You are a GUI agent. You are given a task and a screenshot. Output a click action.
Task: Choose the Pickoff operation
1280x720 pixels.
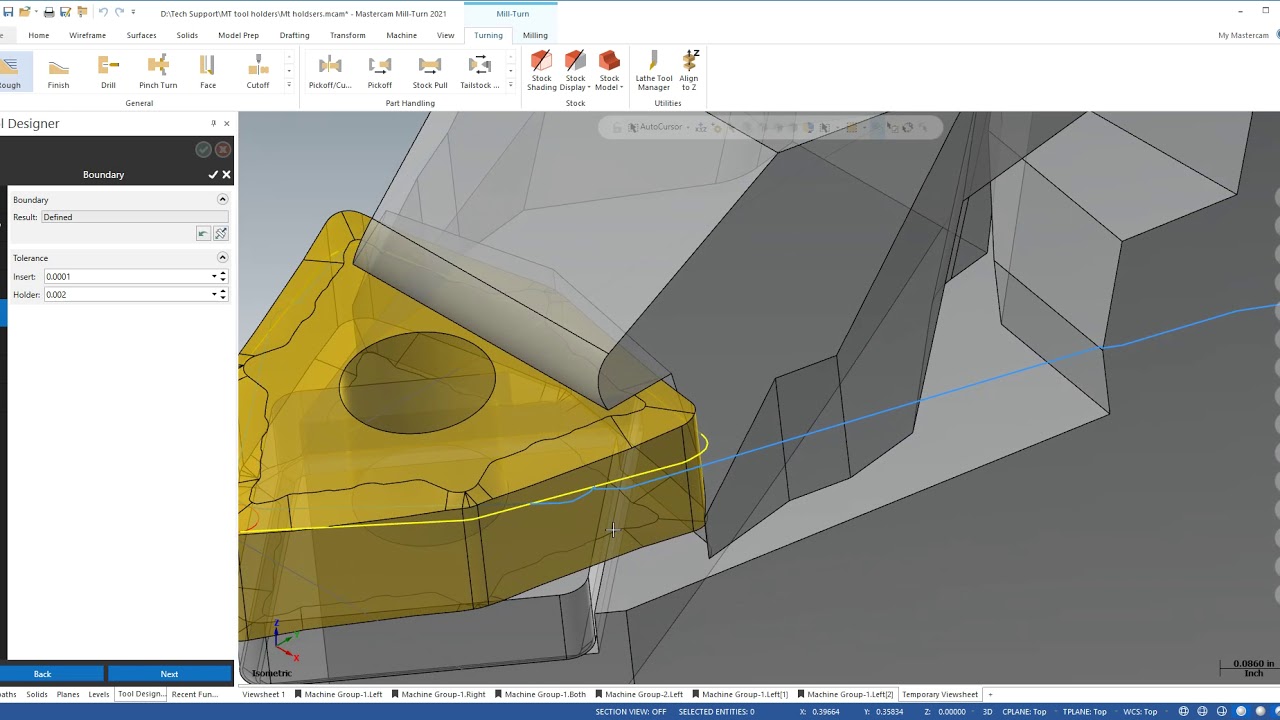click(380, 73)
